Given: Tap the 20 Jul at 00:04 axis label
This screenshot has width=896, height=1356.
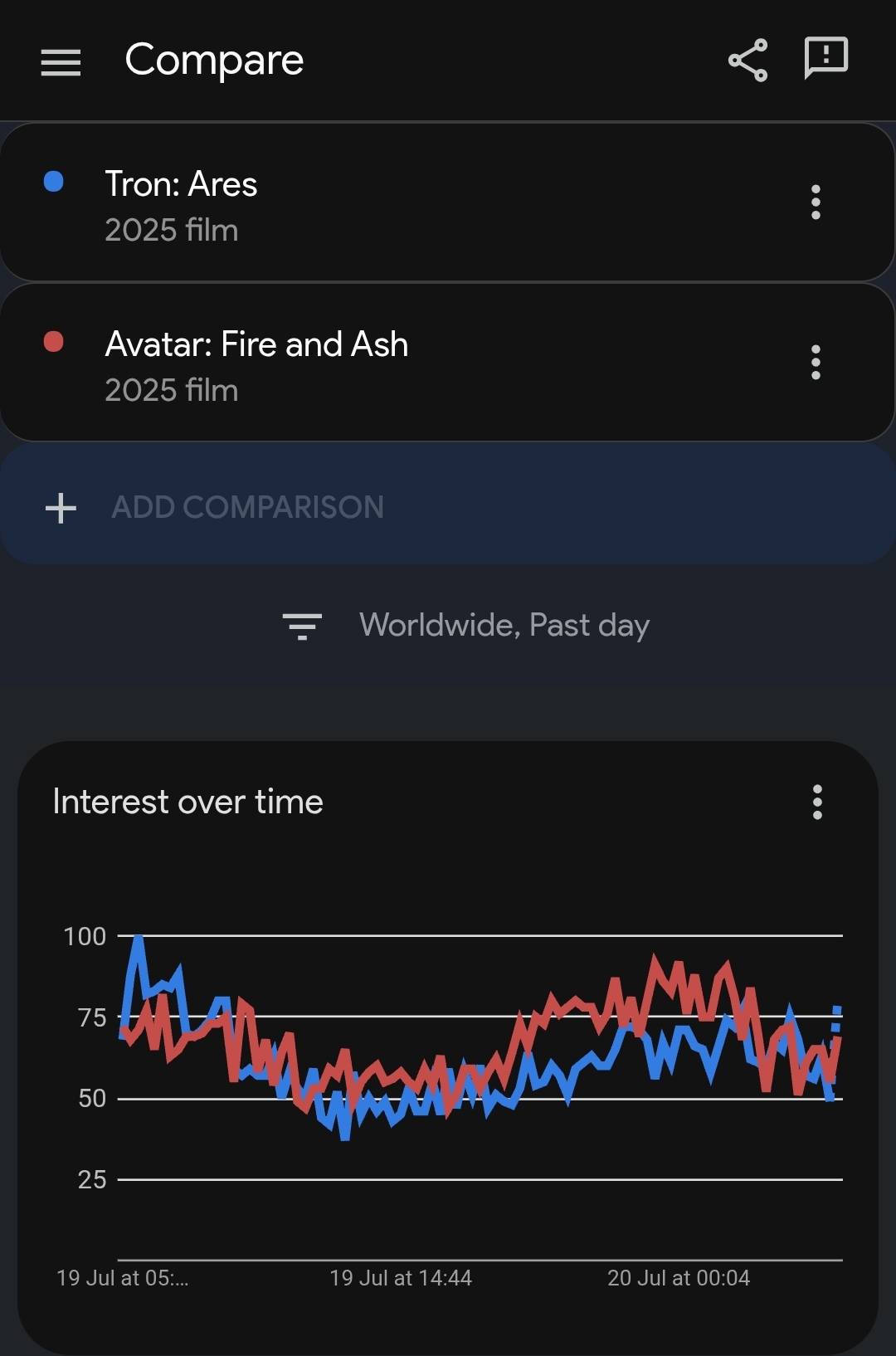Looking at the screenshot, I should point(679,1278).
